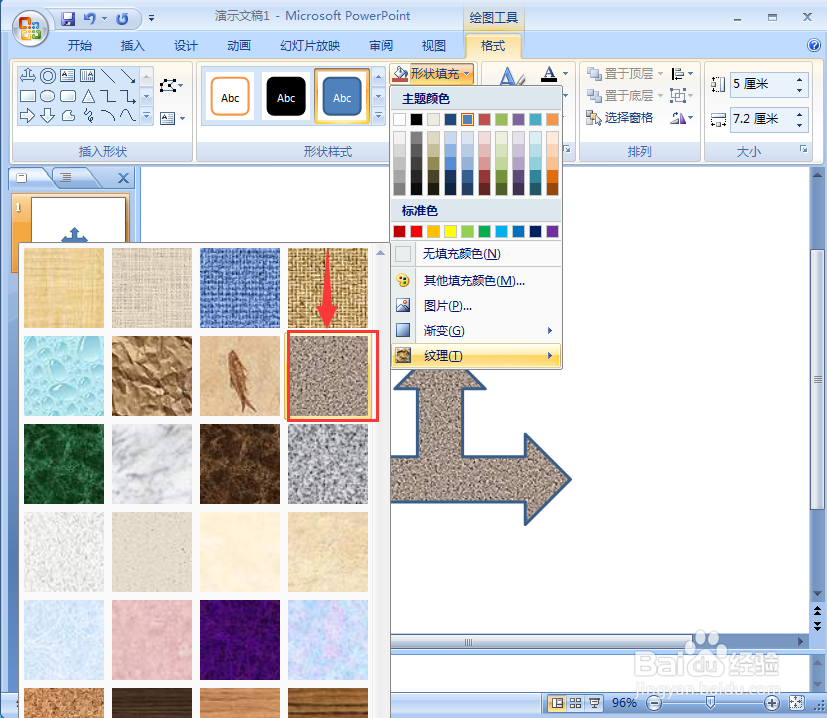Apply the blue denim texture
This screenshot has height=718, width=827.
240,288
